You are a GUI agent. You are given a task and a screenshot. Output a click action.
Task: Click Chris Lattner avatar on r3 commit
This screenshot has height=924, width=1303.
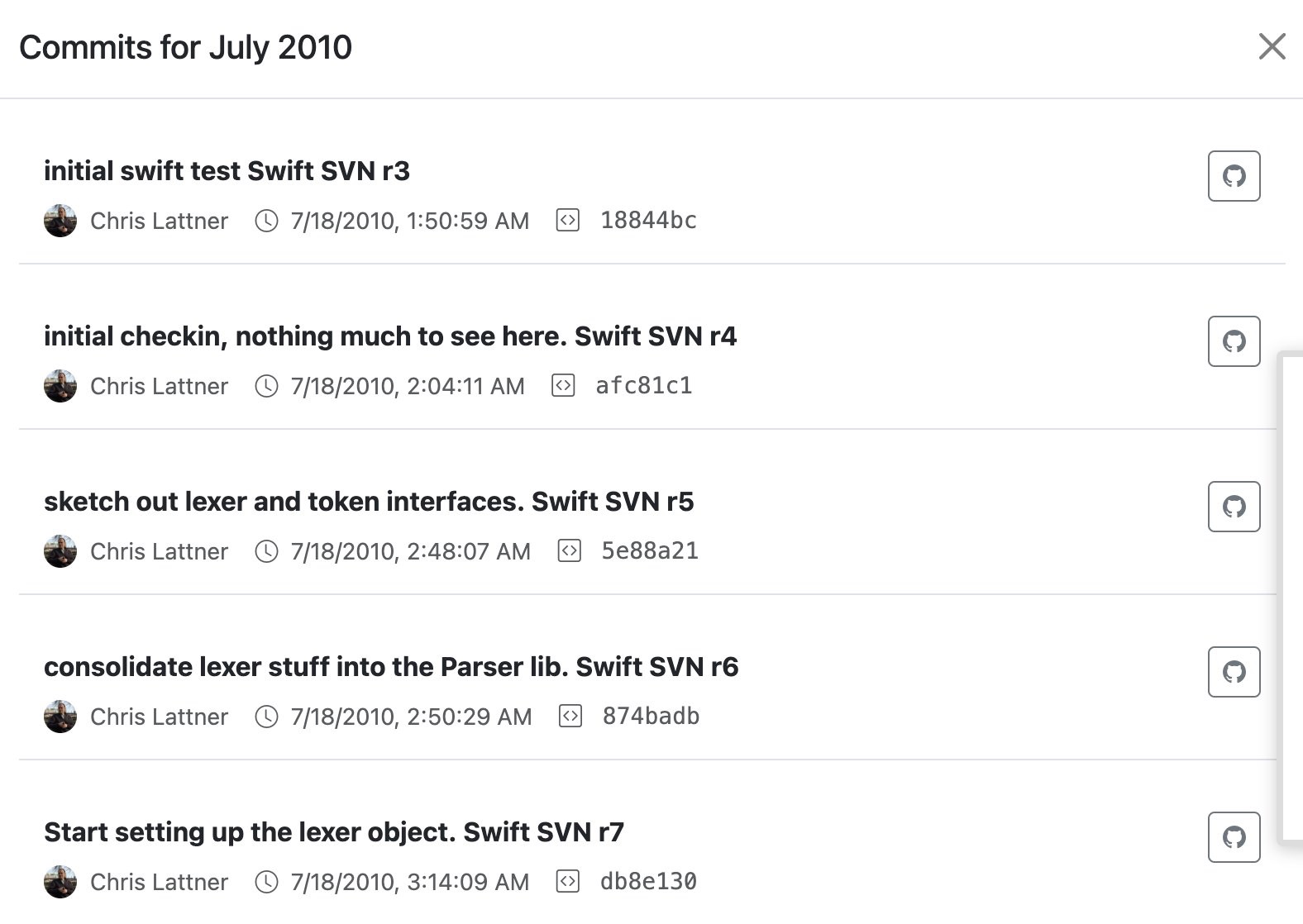click(x=60, y=221)
